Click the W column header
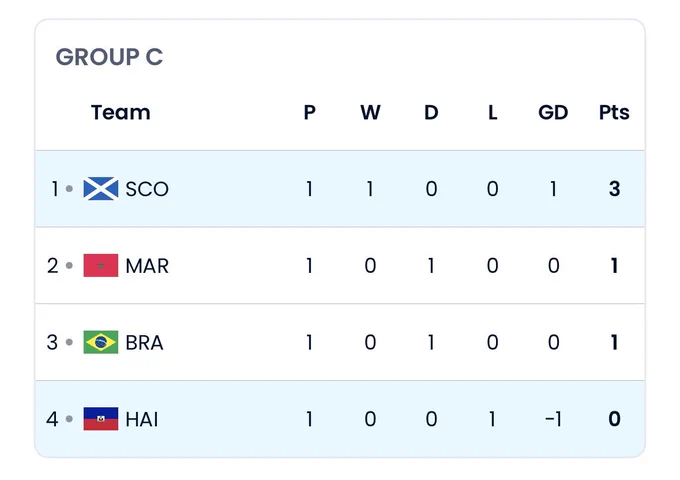The width and height of the screenshot is (680, 480). [370, 112]
